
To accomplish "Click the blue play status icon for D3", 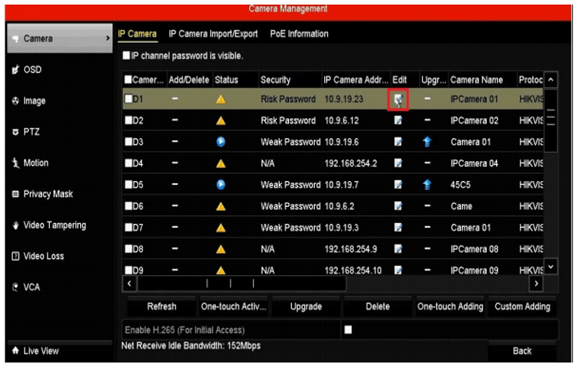I will [221, 142].
